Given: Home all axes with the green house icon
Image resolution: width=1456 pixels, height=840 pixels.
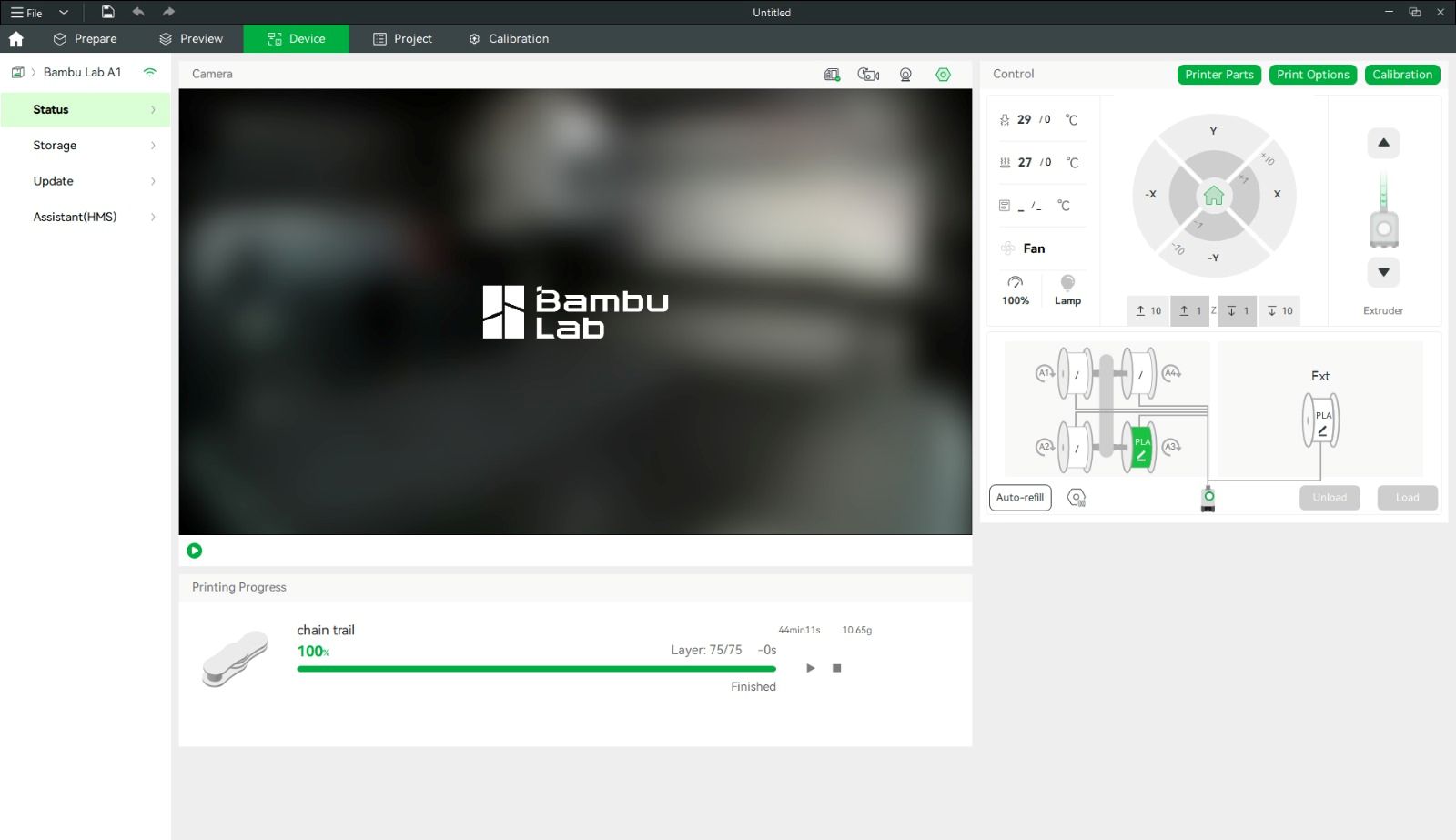Looking at the screenshot, I should pyautogui.click(x=1214, y=195).
